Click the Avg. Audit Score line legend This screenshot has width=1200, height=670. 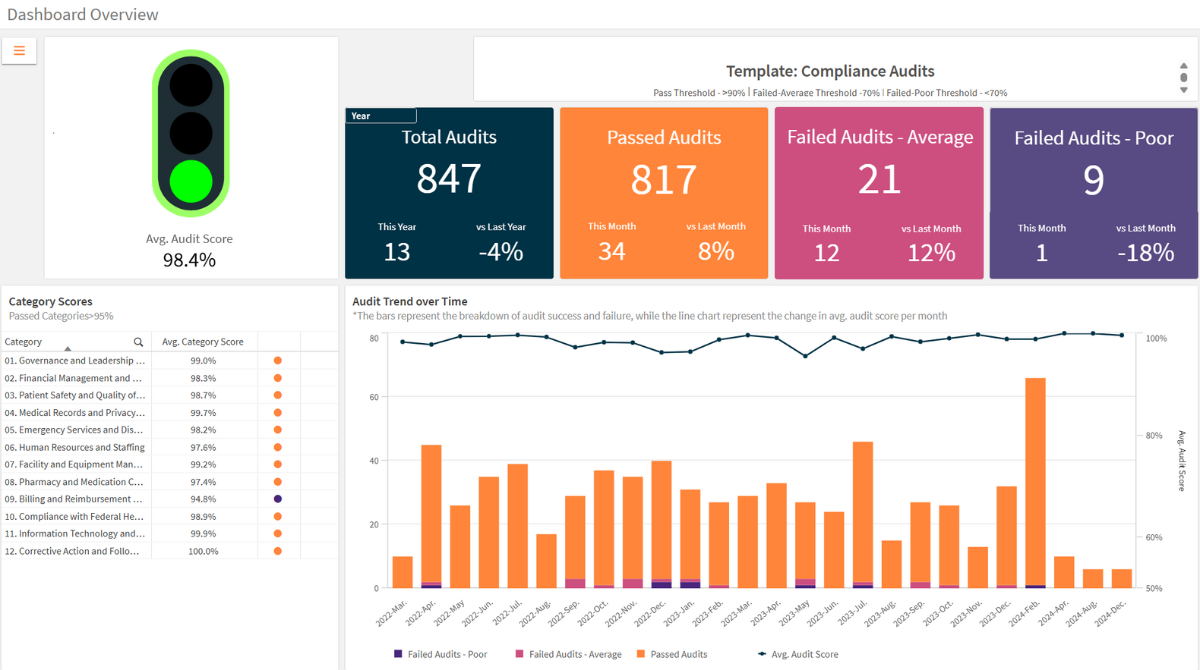pyautogui.click(x=798, y=654)
